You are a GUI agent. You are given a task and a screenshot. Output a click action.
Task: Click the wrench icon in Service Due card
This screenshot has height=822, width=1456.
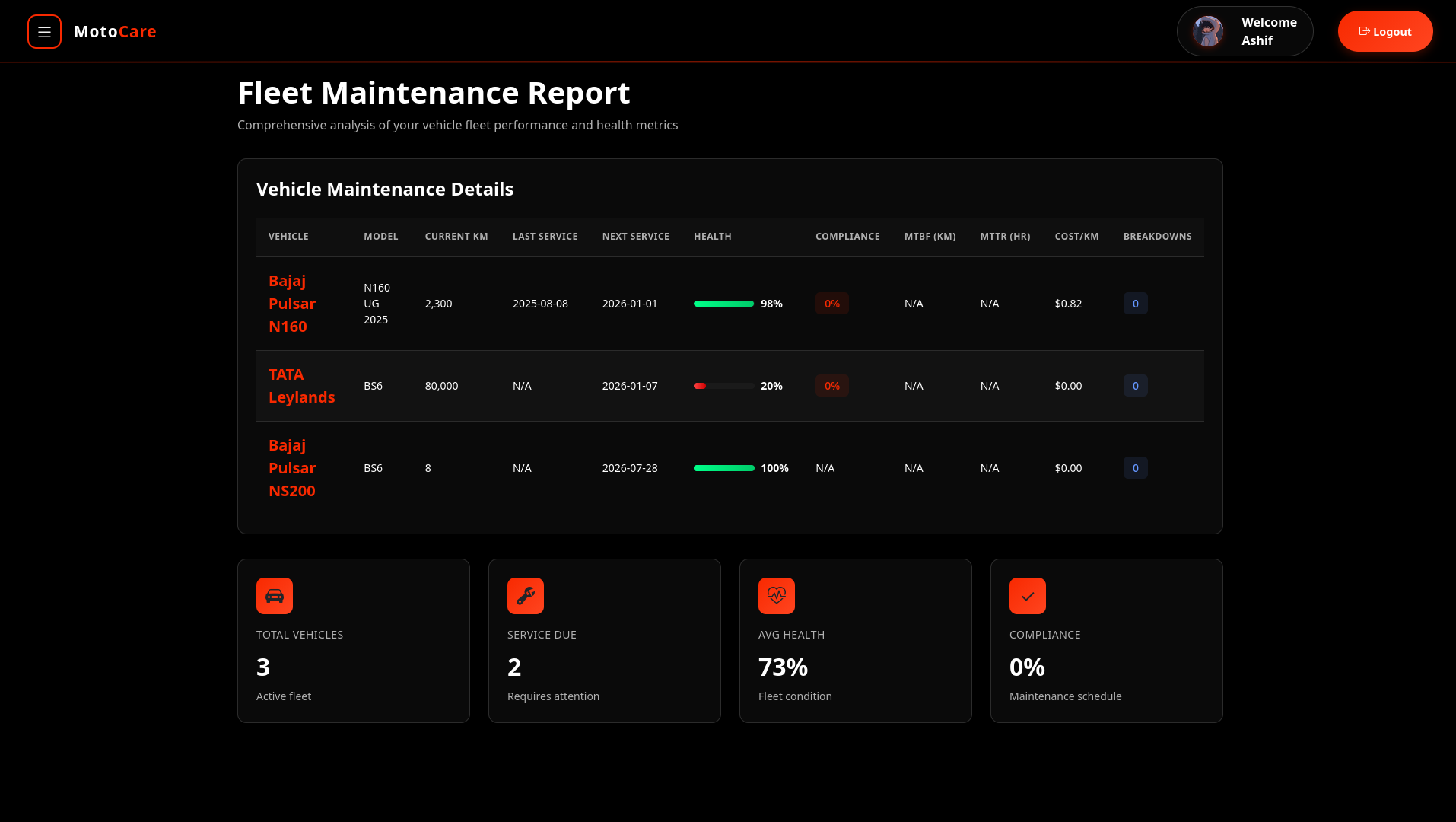tap(526, 596)
